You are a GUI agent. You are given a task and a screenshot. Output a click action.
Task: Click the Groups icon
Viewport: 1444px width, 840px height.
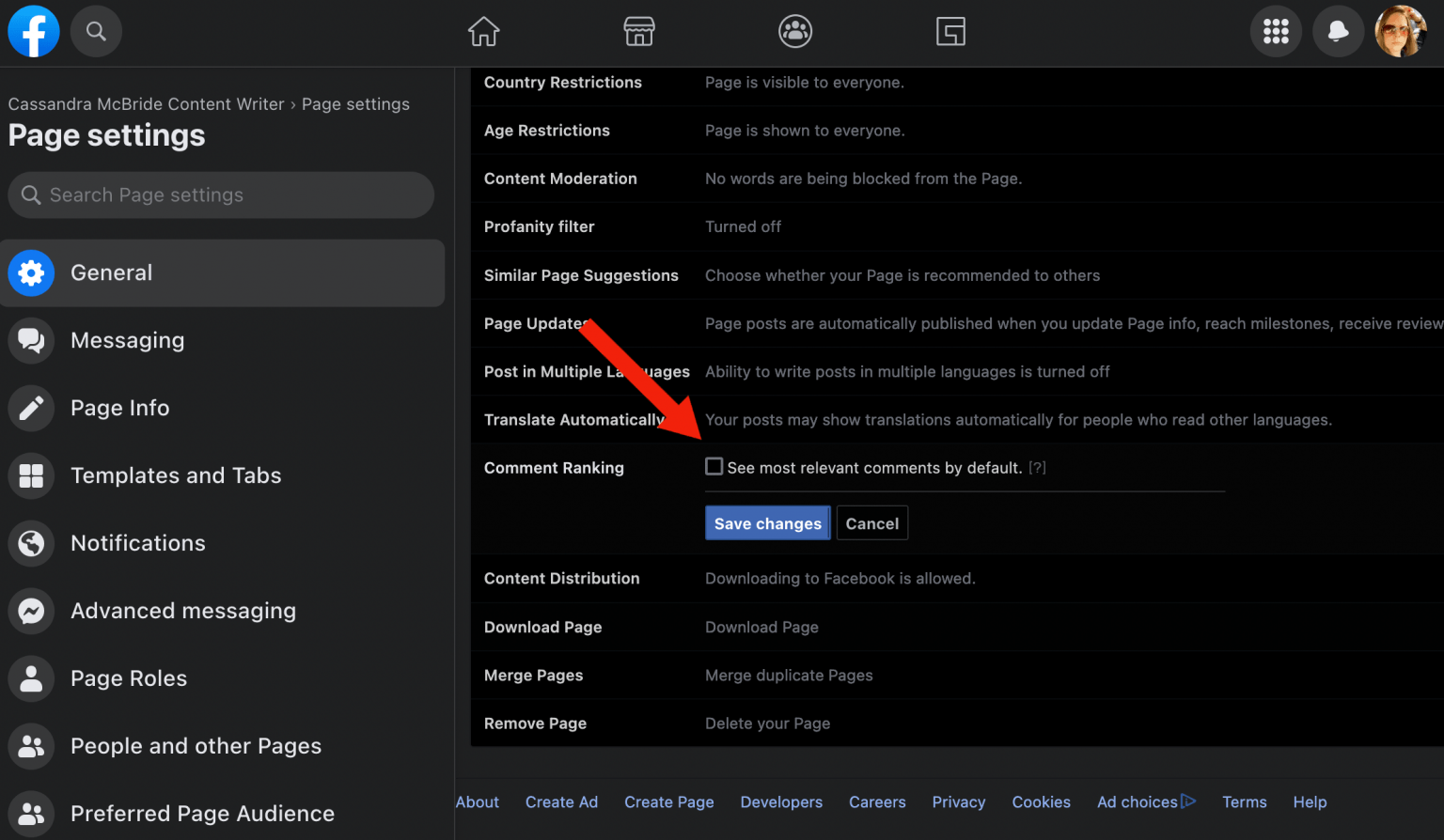pos(795,31)
